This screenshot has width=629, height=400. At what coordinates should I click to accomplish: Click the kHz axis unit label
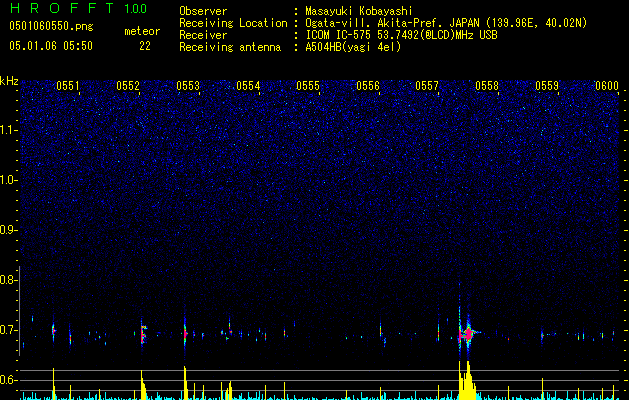point(9,81)
